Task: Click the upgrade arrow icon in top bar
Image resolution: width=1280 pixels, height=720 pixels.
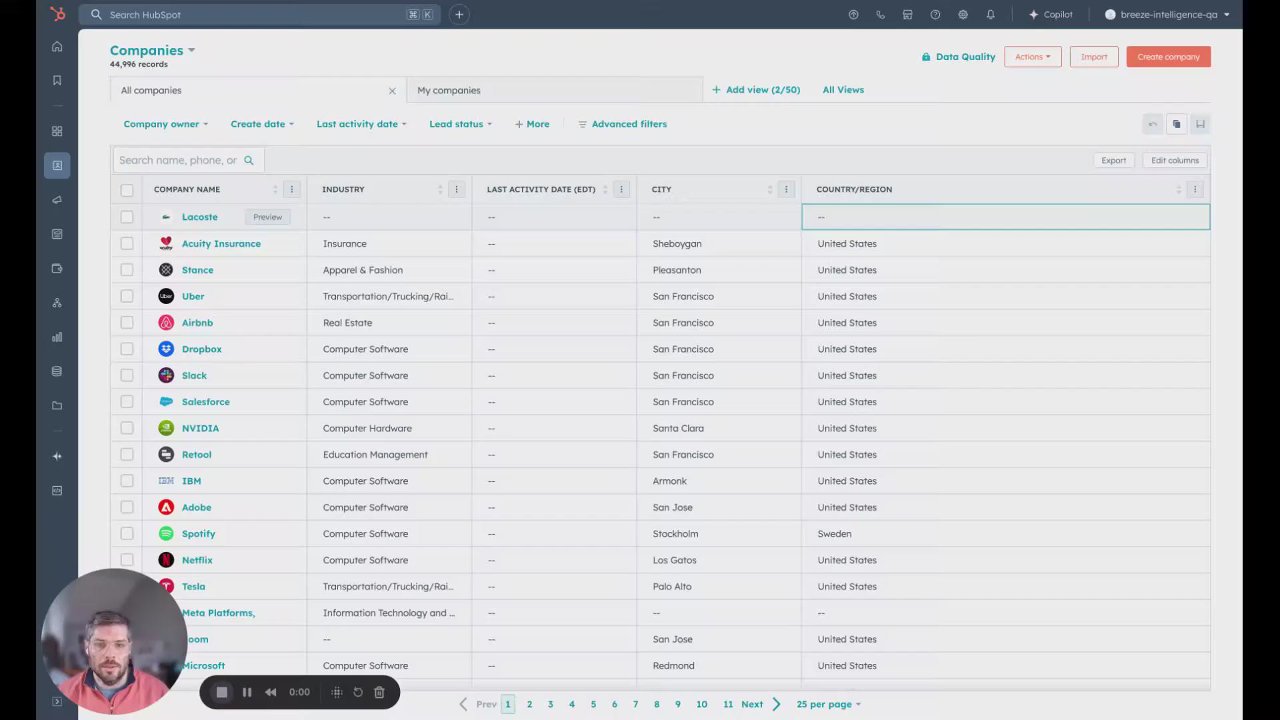Action: (853, 14)
